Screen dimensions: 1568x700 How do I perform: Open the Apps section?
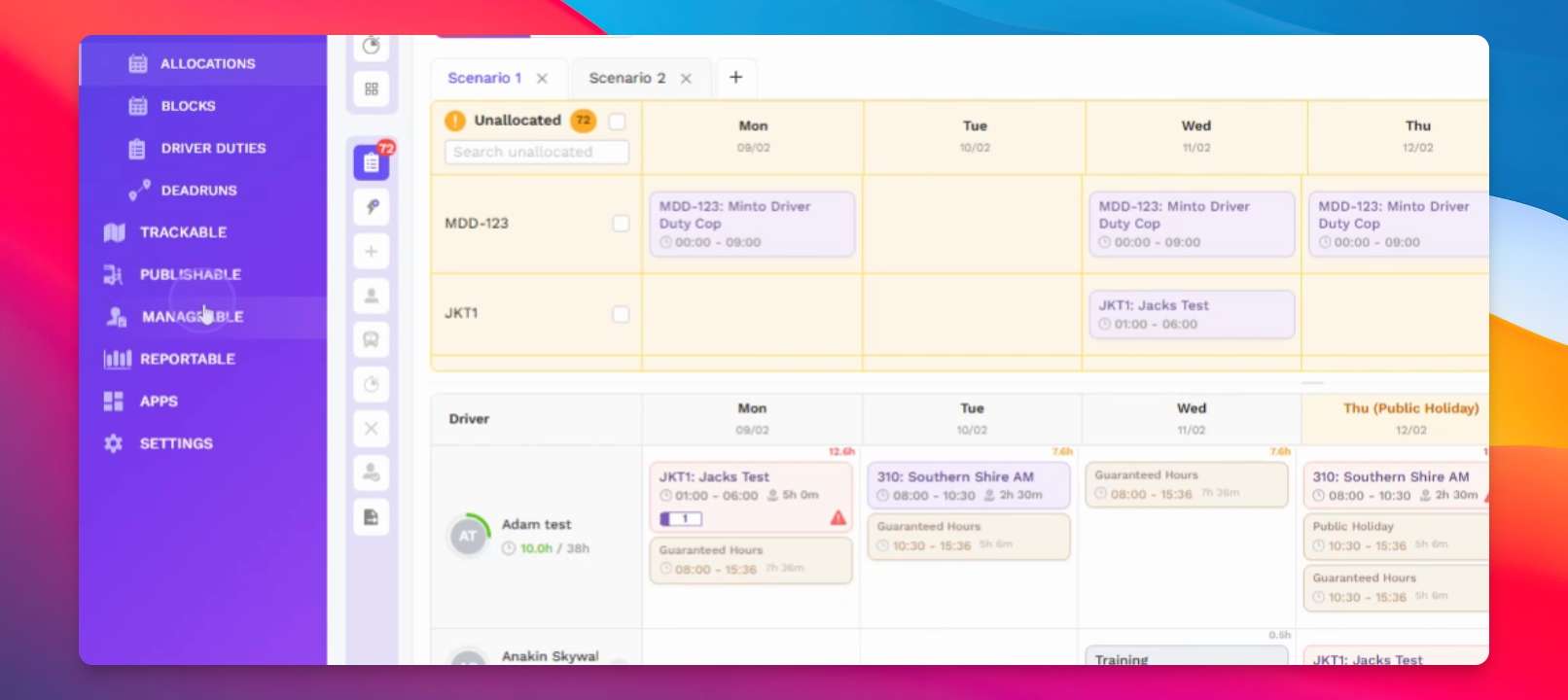tap(159, 402)
